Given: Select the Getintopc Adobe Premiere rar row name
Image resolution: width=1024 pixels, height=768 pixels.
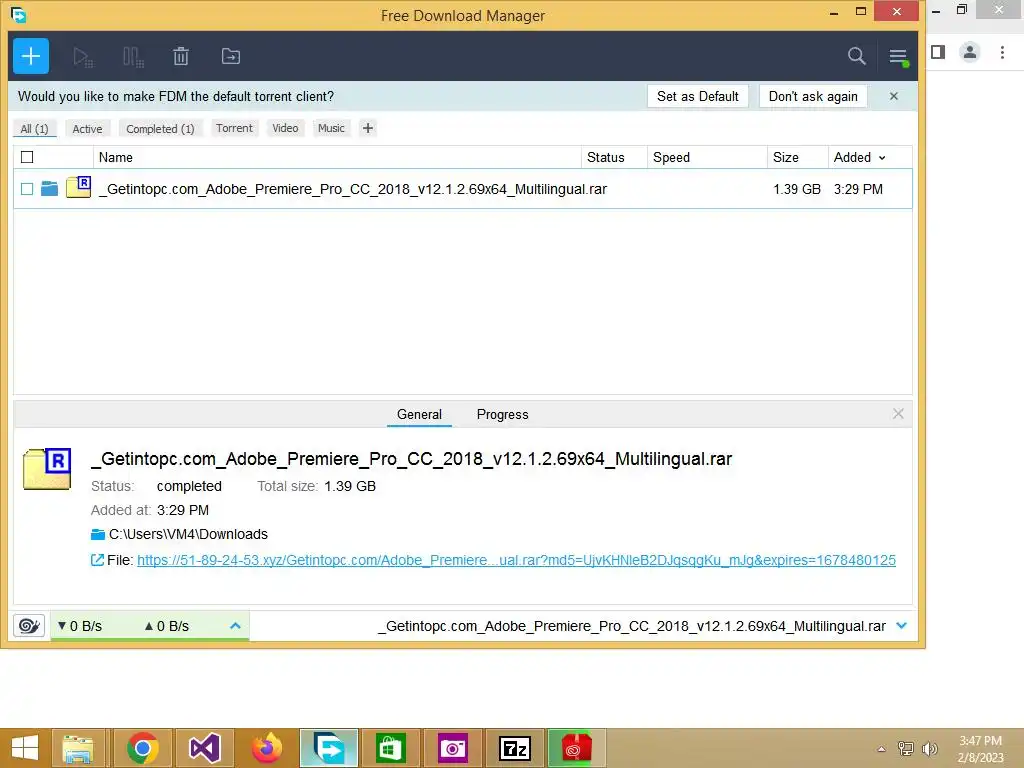Looking at the screenshot, I should [353, 189].
